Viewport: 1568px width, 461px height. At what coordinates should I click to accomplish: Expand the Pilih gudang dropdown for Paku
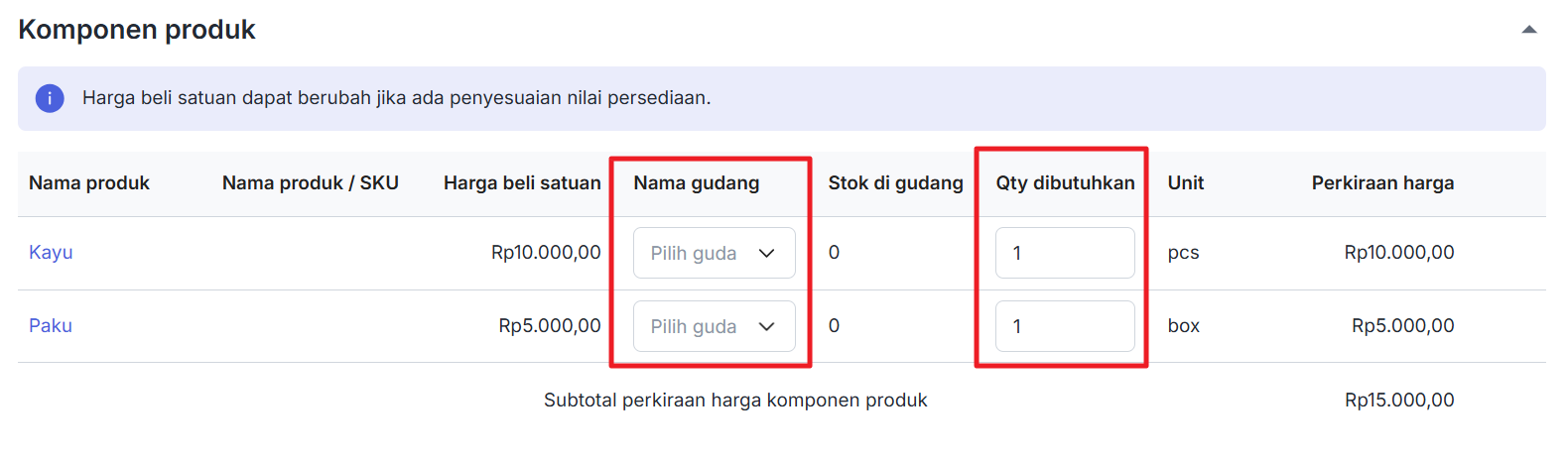(x=714, y=326)
